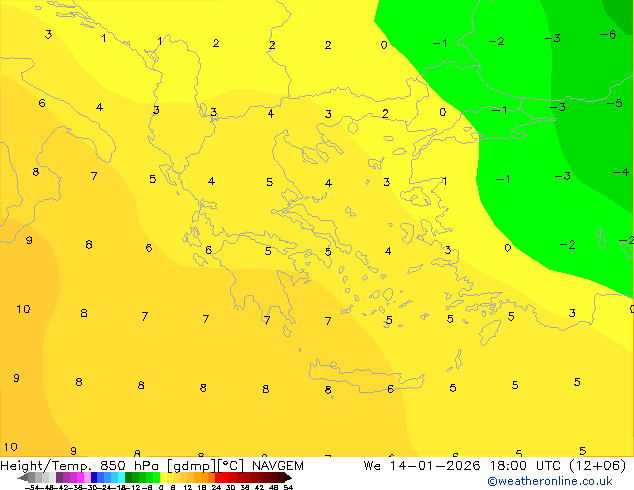The height and width of the screenshot is (490, 634).
Task: Click the weekday label "We"
Action: click(372, 466)
